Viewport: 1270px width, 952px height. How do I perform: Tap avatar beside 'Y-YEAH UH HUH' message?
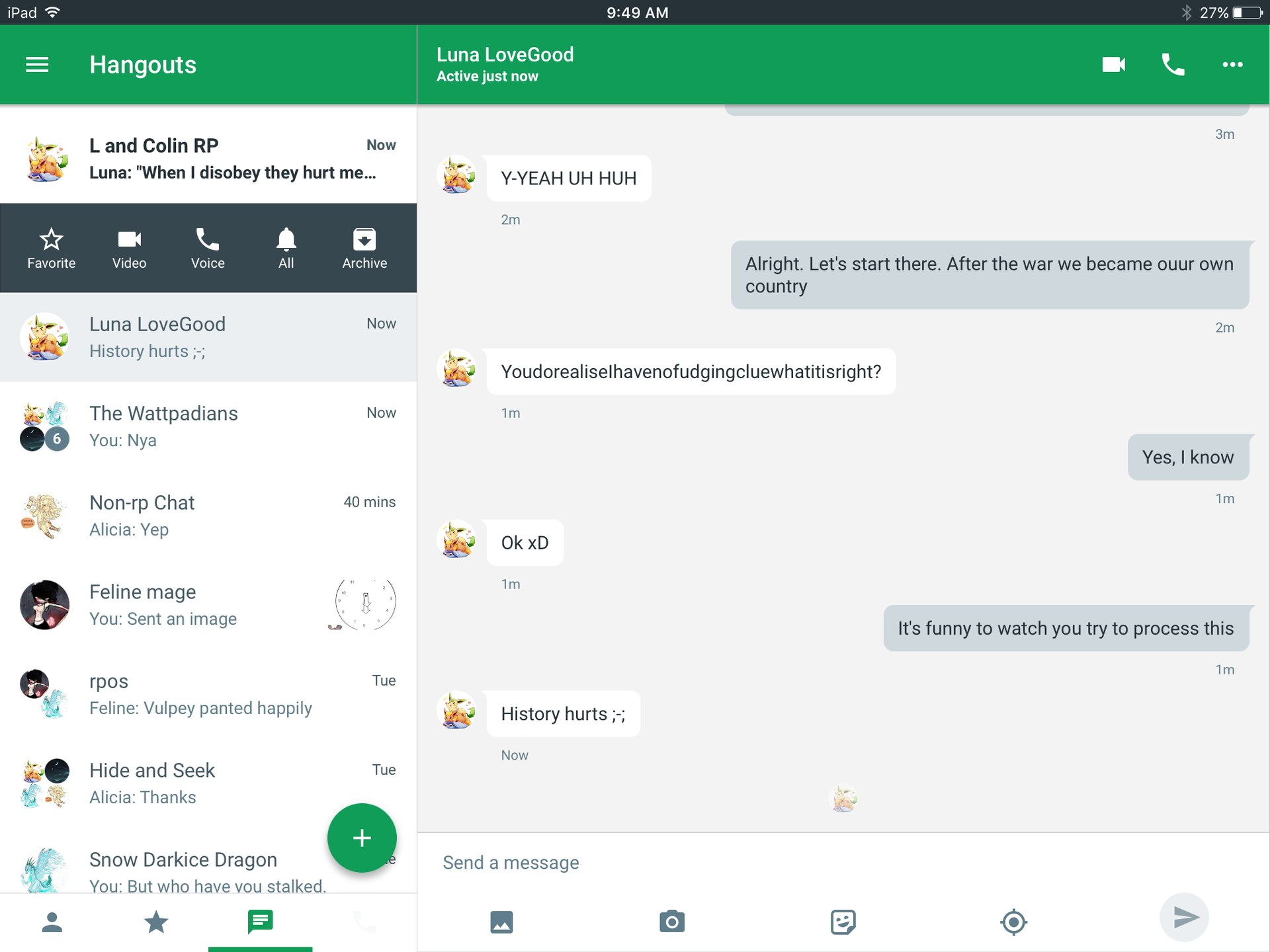point(458,175)
